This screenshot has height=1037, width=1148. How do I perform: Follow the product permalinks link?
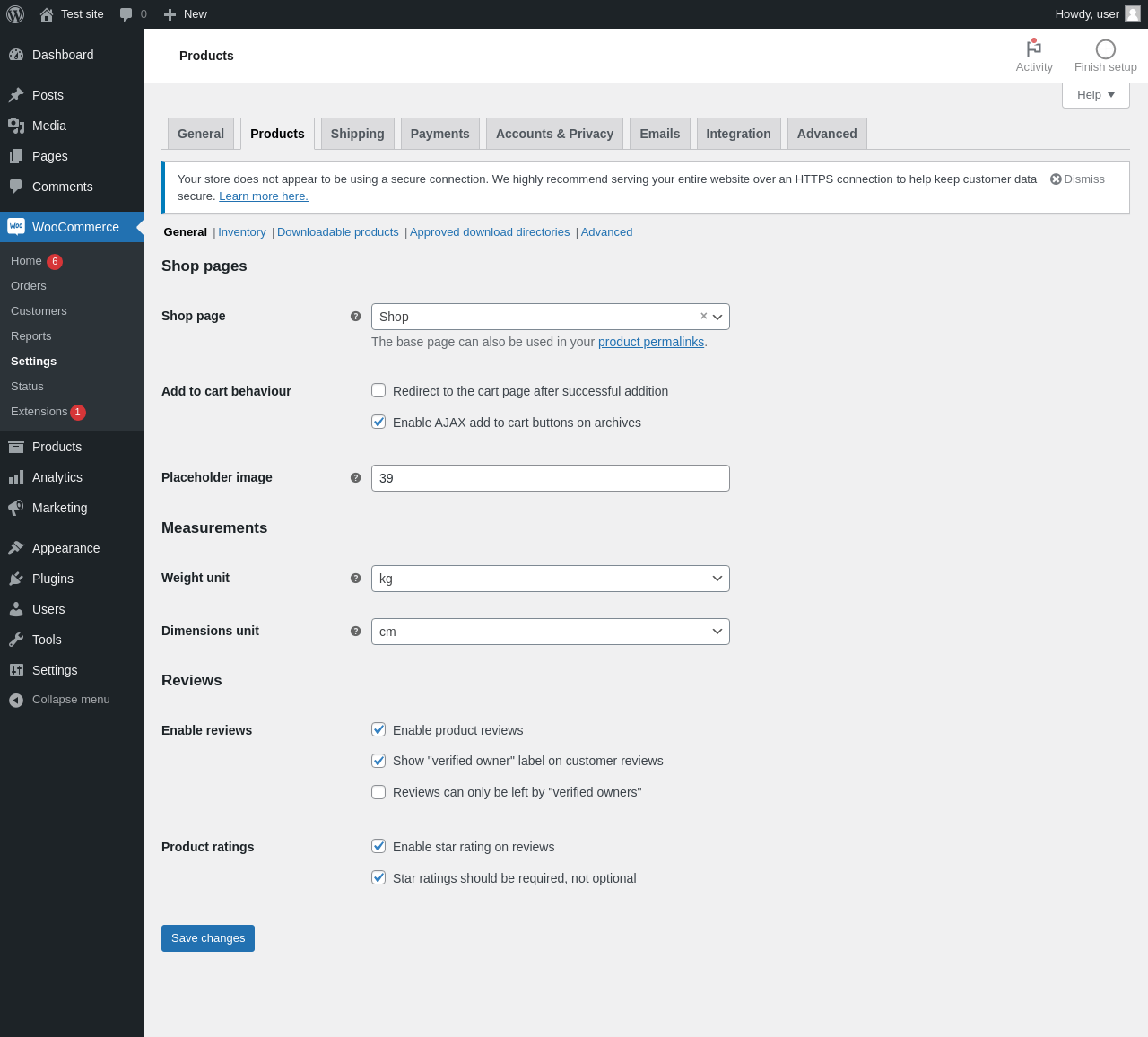[650, 342]
